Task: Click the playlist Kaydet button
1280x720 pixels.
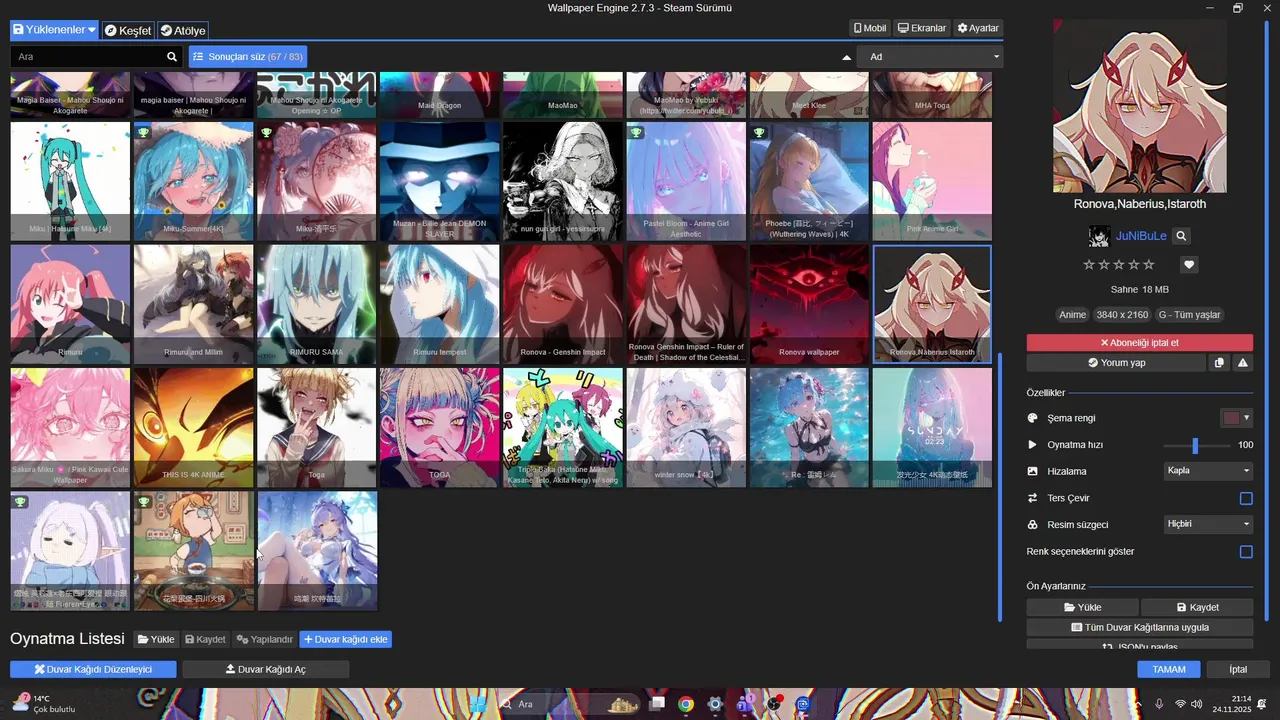Action: pos(205,639)
